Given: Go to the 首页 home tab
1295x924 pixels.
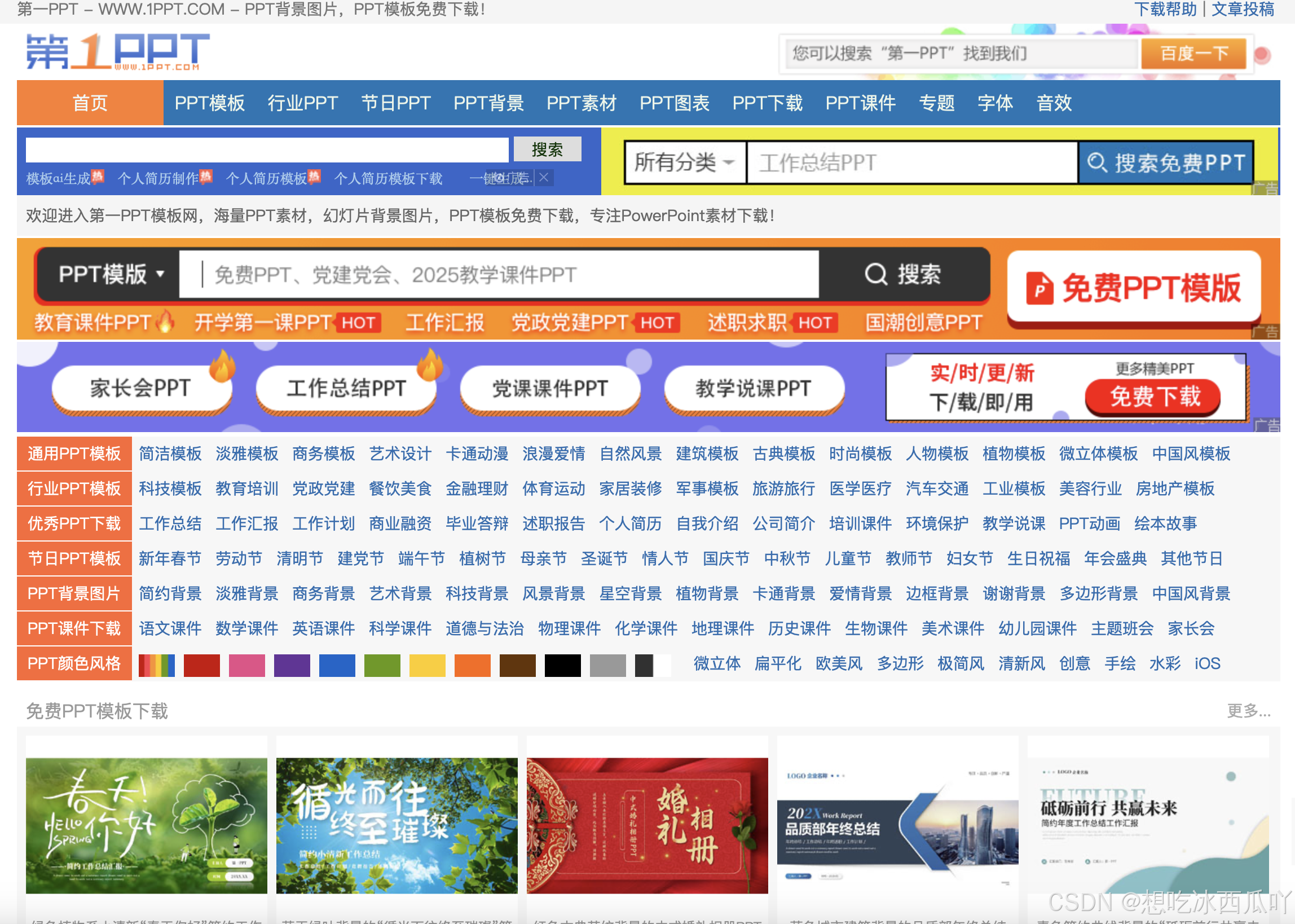Looking at the screenshot, I should pos(90,103).
